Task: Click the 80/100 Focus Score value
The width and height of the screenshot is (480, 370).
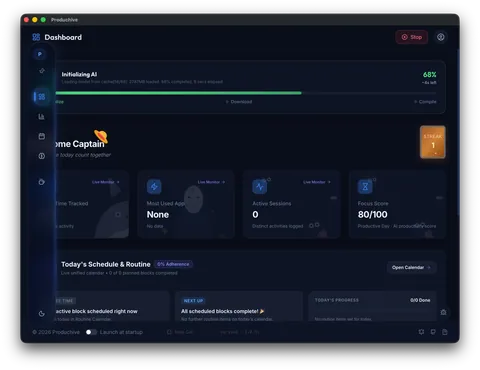Action: (x=373, y=215)
